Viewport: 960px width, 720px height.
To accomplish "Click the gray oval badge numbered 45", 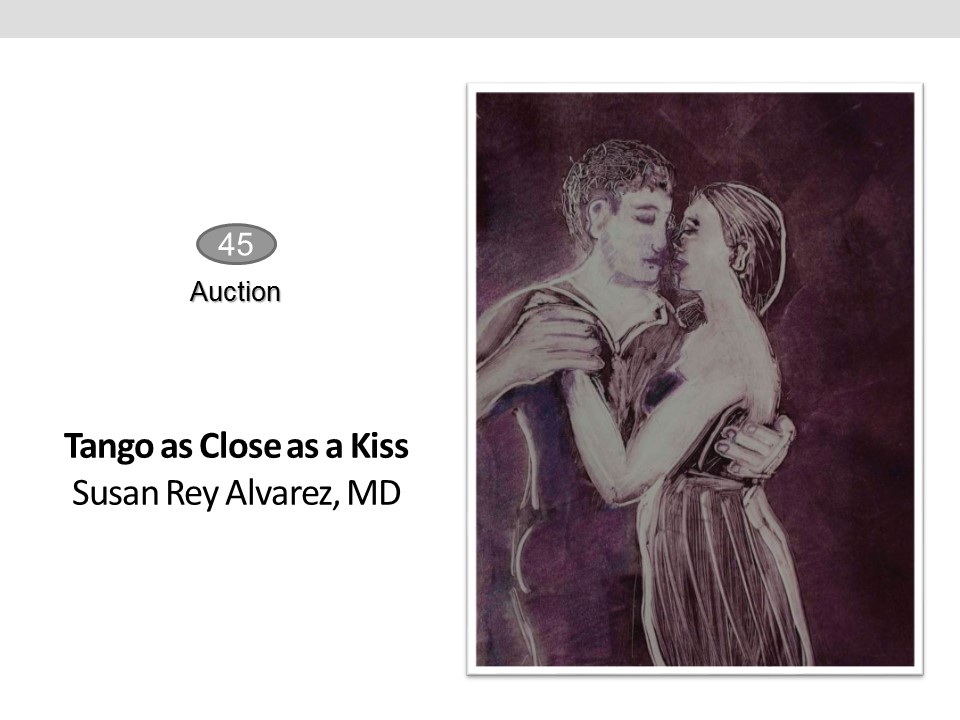I will coord(236,244).
